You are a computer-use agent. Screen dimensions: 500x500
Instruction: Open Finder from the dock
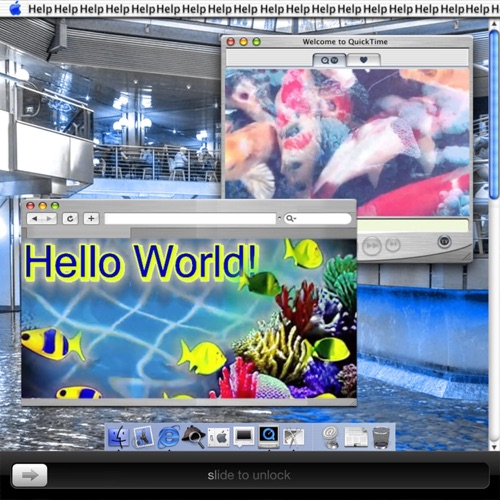(118, 437)
